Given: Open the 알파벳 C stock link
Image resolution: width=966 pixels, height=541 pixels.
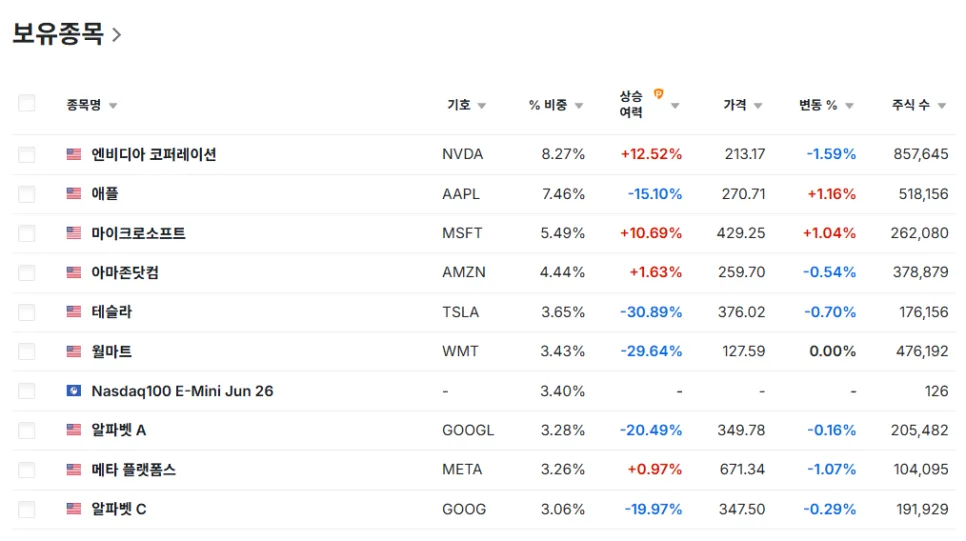Looking at the screenshot, I should [x=119, y=509].
